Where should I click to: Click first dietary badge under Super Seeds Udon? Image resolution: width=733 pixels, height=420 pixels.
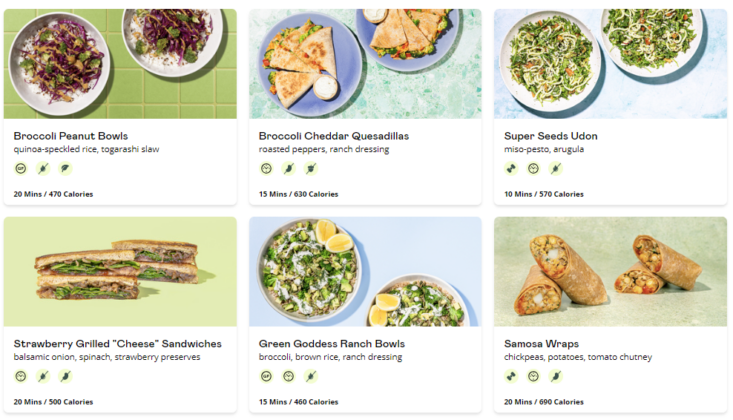(x=511, y=168)
